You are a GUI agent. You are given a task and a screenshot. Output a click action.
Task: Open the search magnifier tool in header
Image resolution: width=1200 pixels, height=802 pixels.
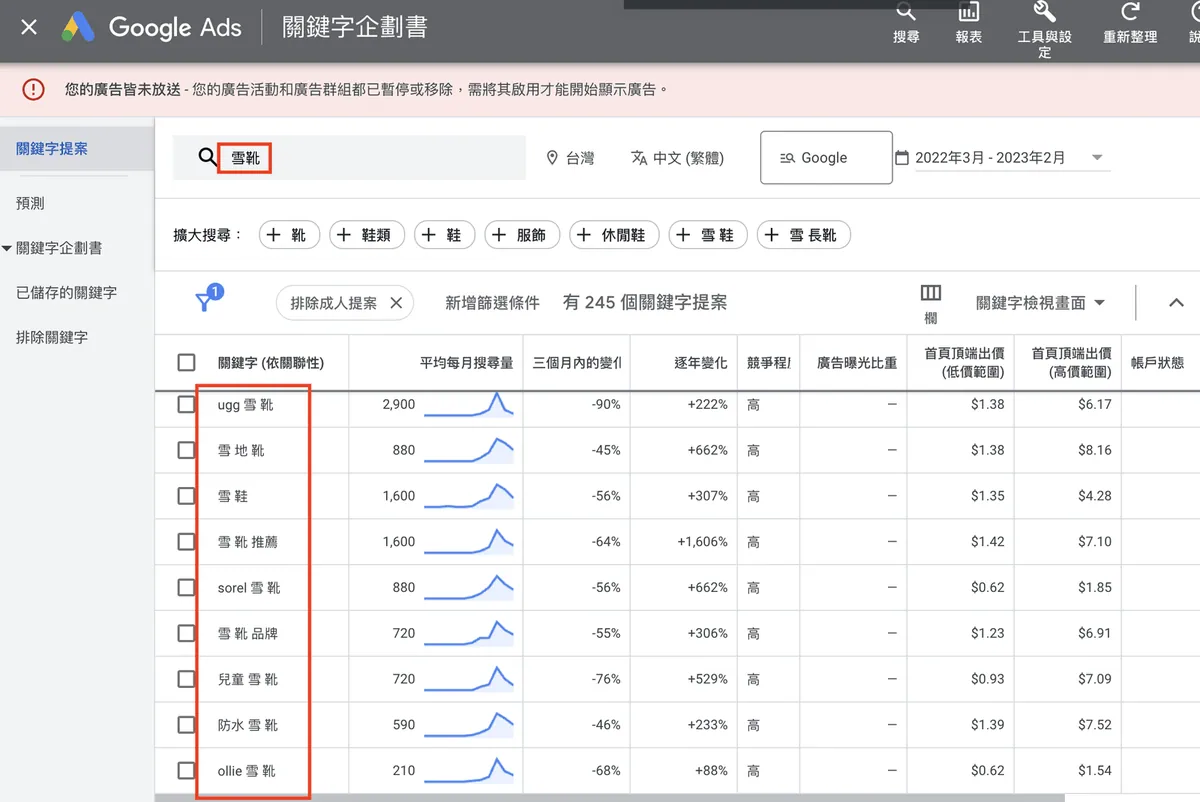[906, 13]
